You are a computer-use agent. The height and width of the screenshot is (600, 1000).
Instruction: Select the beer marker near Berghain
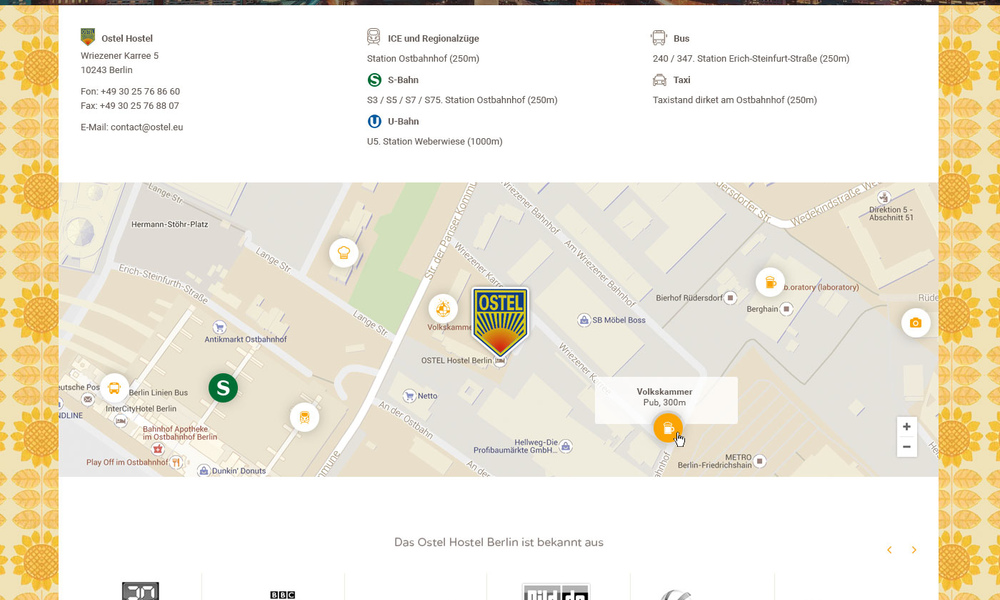click(770, 282)
